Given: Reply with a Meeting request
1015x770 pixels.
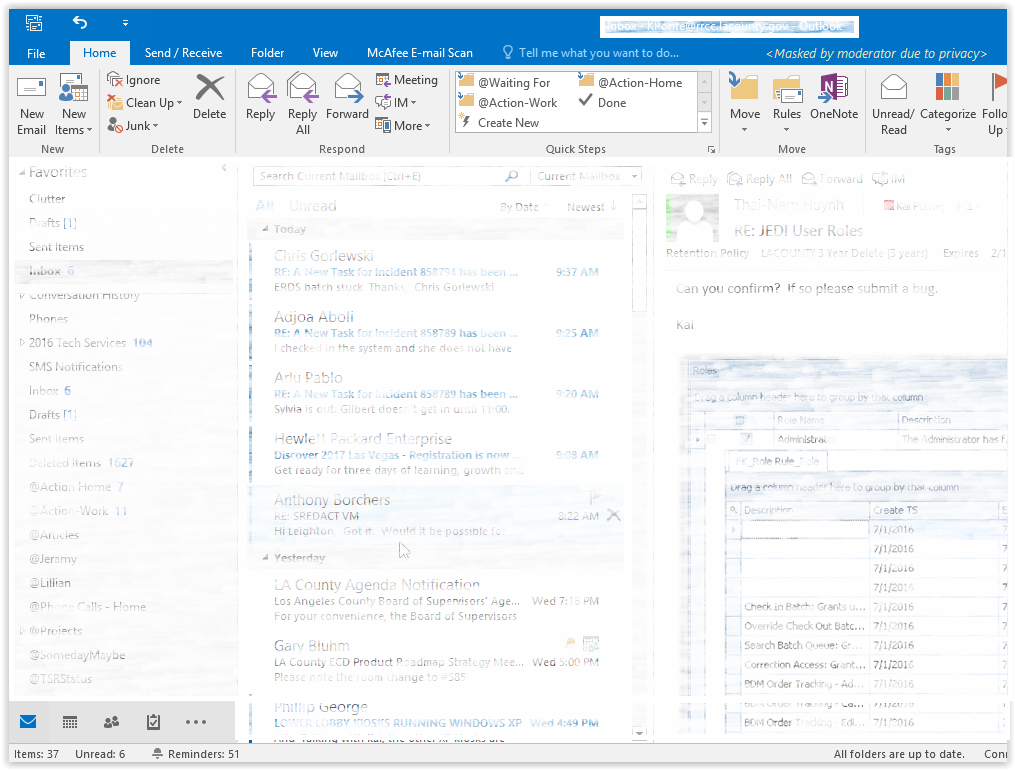Looking at the screenshot, I should (x=407, y=80).
